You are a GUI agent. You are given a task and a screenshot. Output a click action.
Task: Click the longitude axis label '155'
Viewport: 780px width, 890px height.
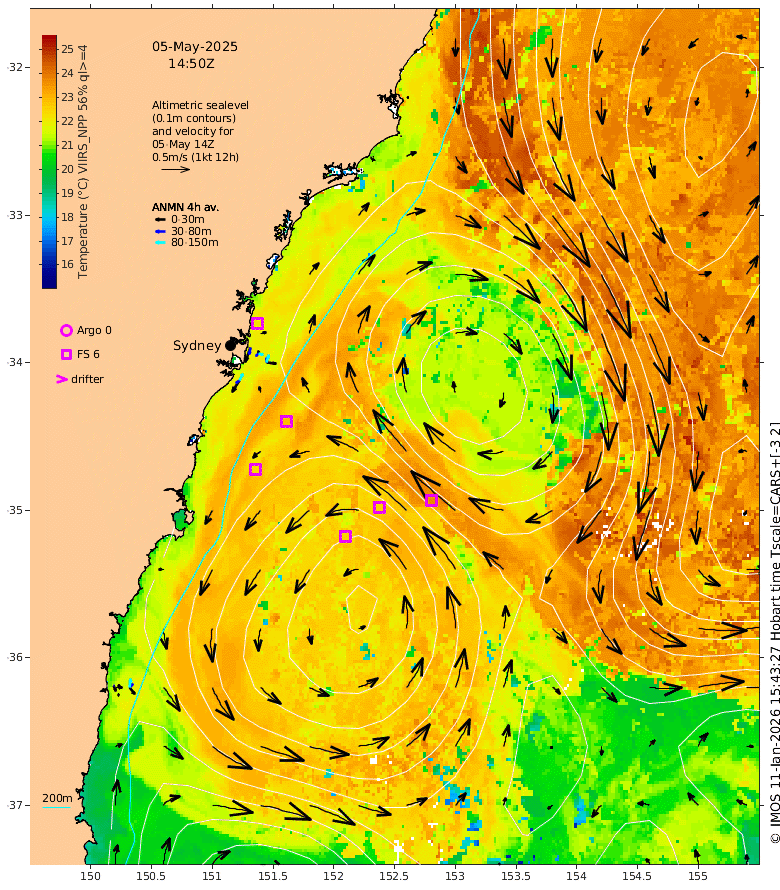point(698,876)
